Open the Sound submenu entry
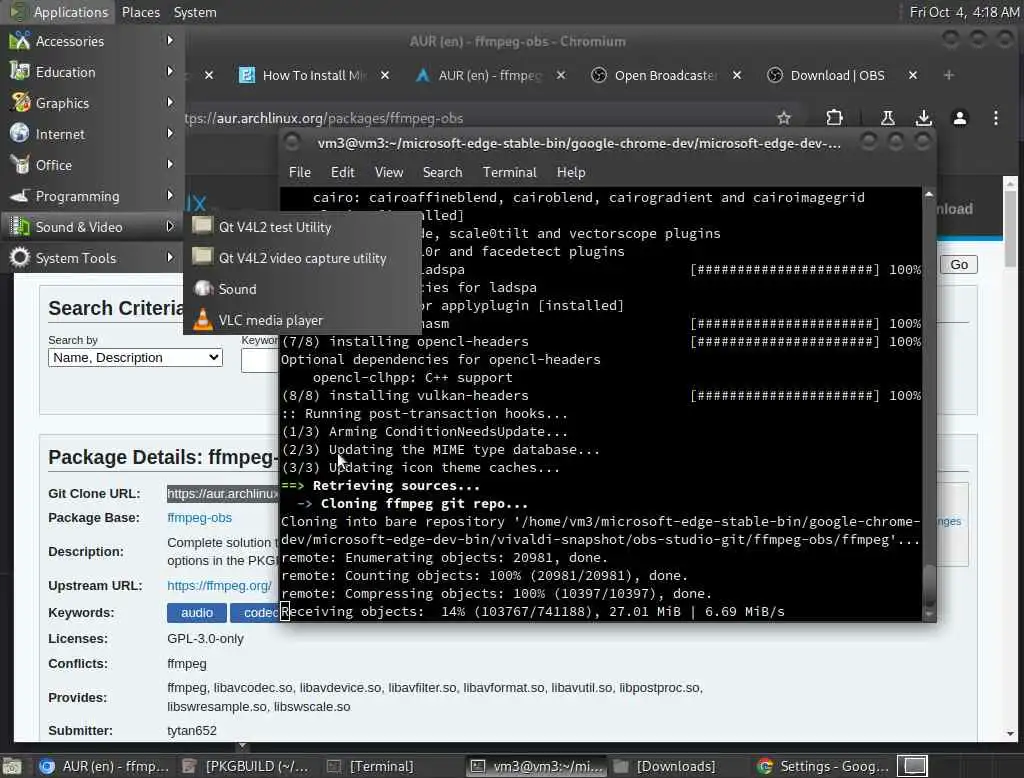 237,289
